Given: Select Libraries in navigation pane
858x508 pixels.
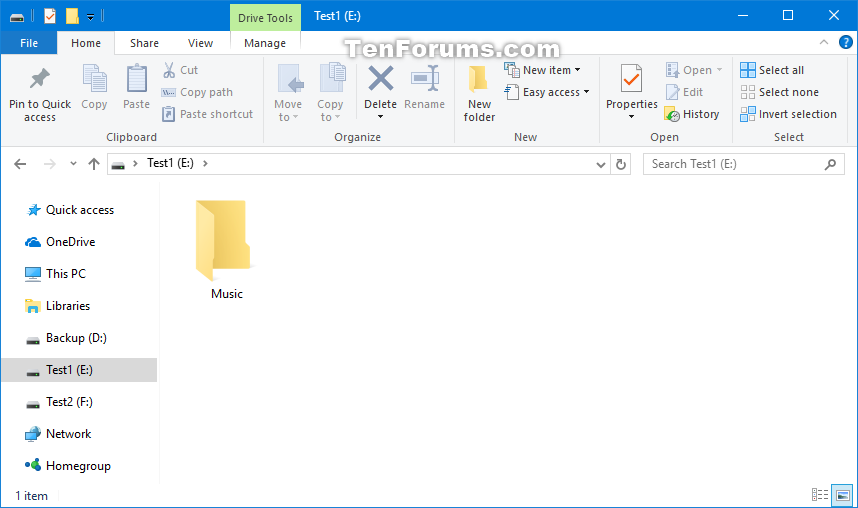Looking at the screenshot, I should [68, 305].
